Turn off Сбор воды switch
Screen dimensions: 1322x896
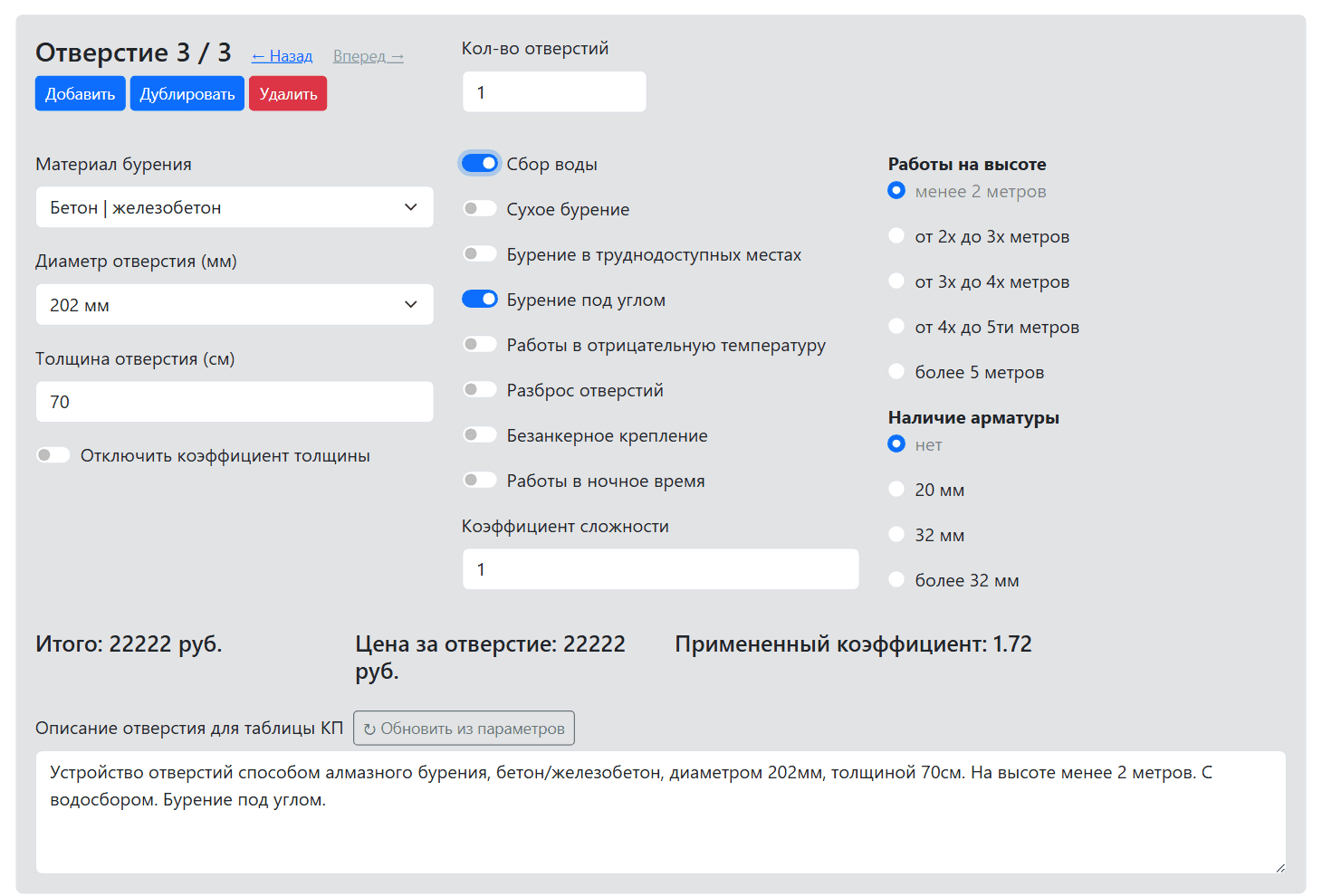[480, 164]
